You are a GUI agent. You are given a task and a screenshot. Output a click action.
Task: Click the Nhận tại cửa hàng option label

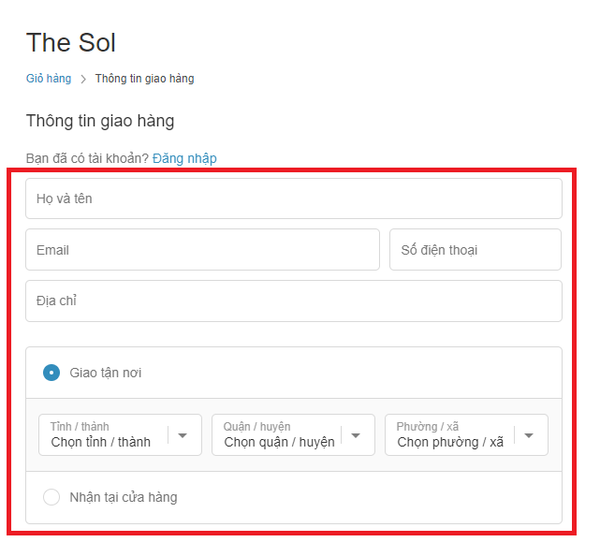click(x=123, y=497)
